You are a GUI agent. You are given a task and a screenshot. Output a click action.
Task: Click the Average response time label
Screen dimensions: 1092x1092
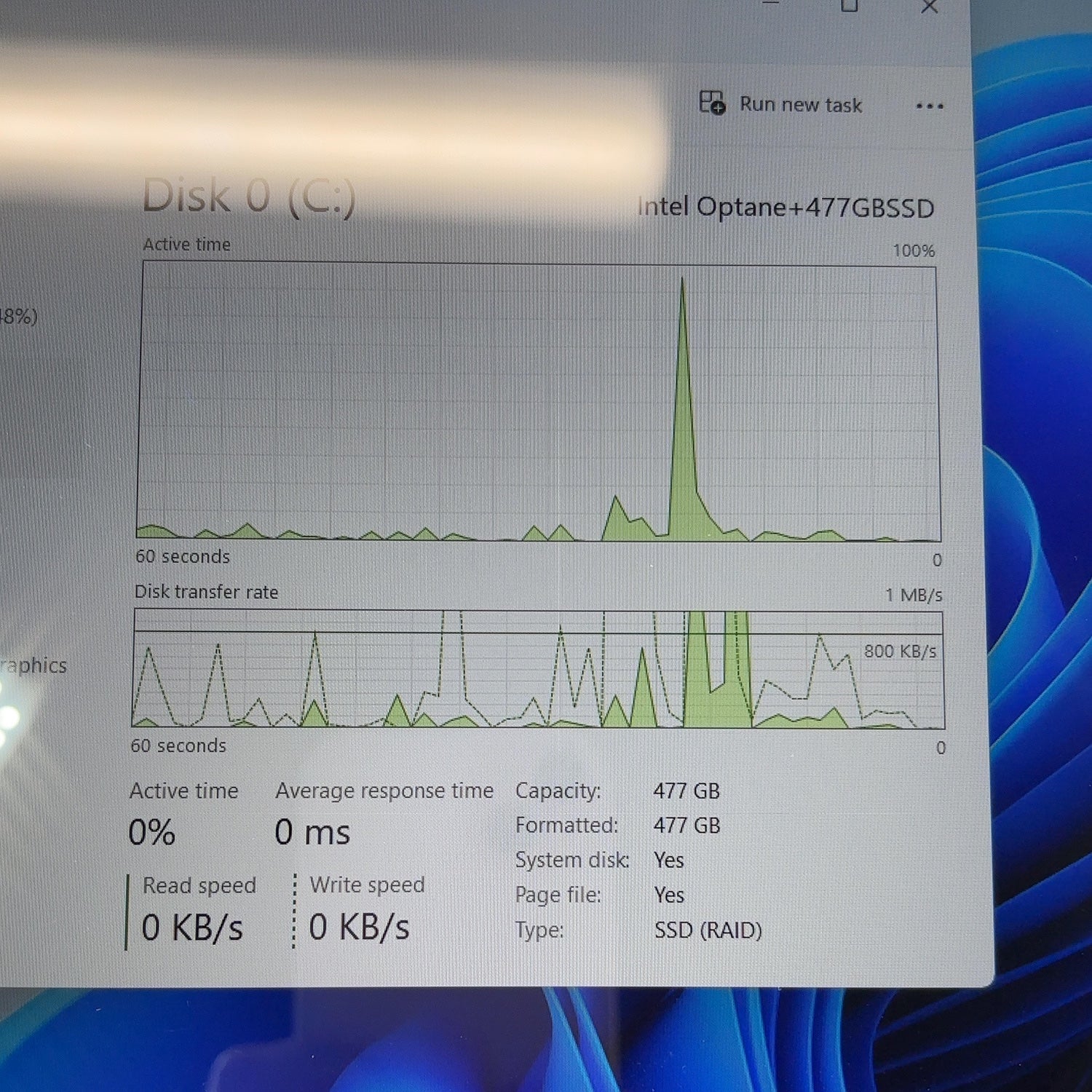pyautogui.click(x=384, y=791)
